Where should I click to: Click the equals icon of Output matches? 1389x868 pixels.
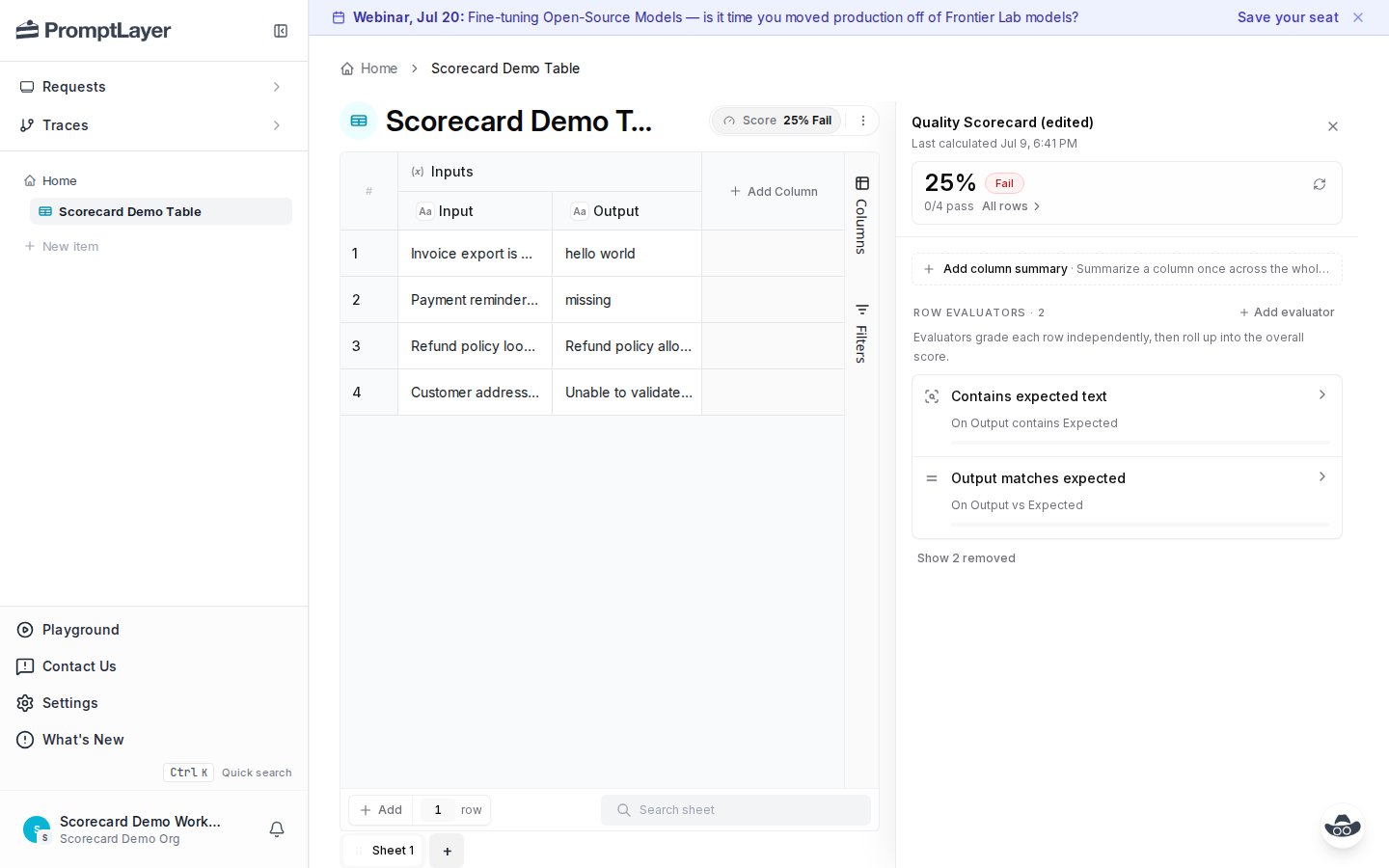[x=932, y=478]
